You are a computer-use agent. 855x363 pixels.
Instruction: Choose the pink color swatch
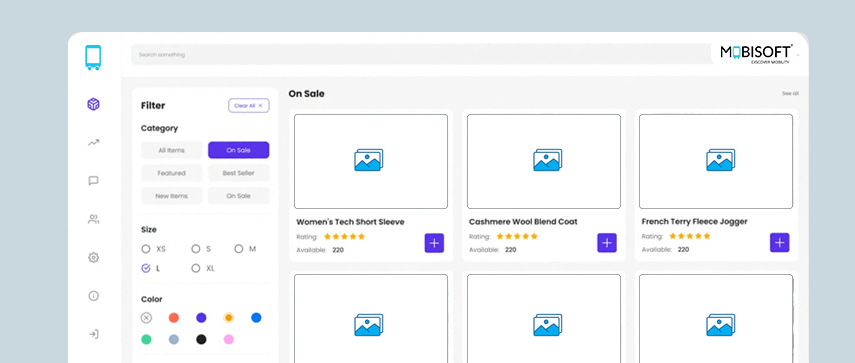(x=229, y=340)
